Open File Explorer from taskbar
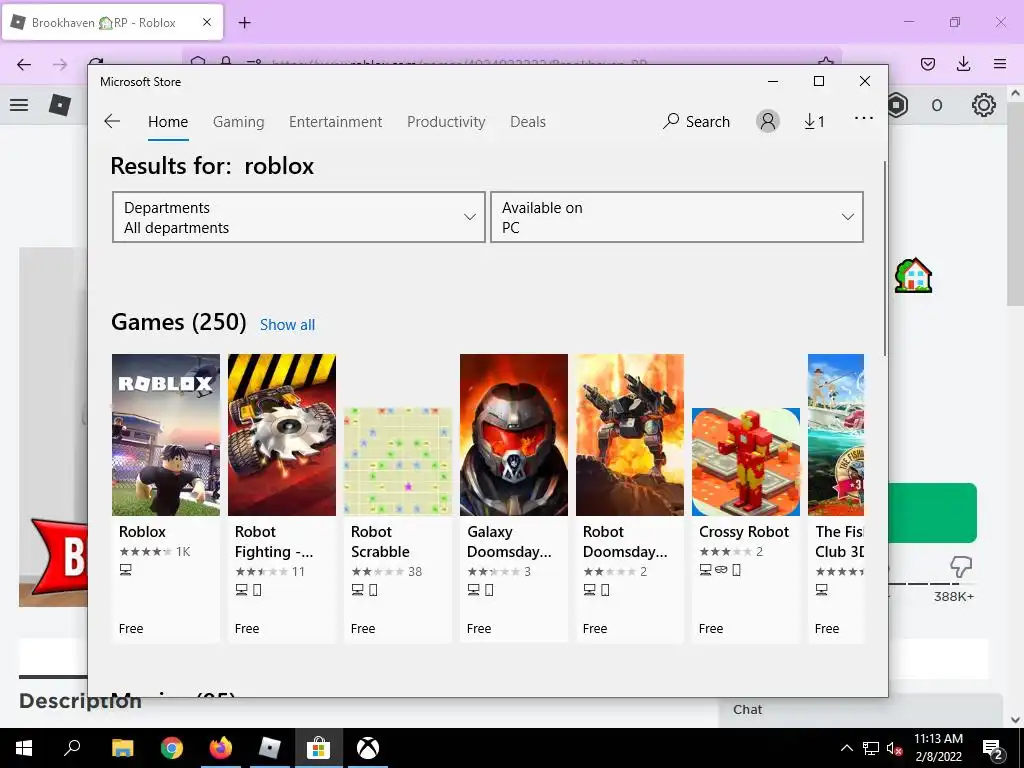The width and height of the screenshot is (1024, 768). [122, 748]
